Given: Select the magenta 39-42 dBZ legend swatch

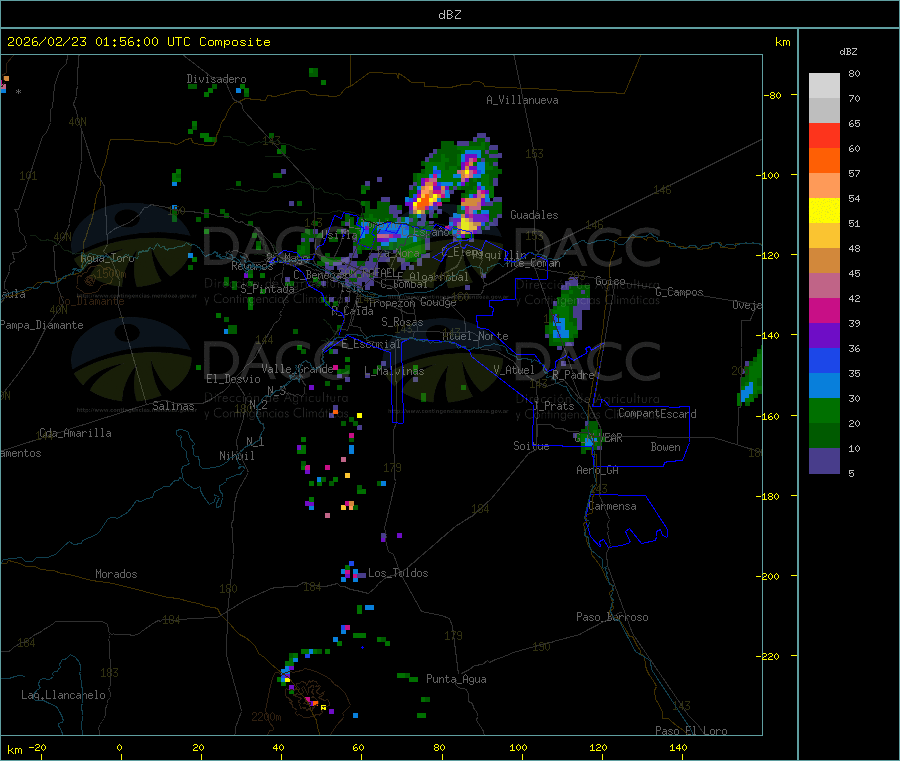Looking at the screenshot, I should [824, 310].
